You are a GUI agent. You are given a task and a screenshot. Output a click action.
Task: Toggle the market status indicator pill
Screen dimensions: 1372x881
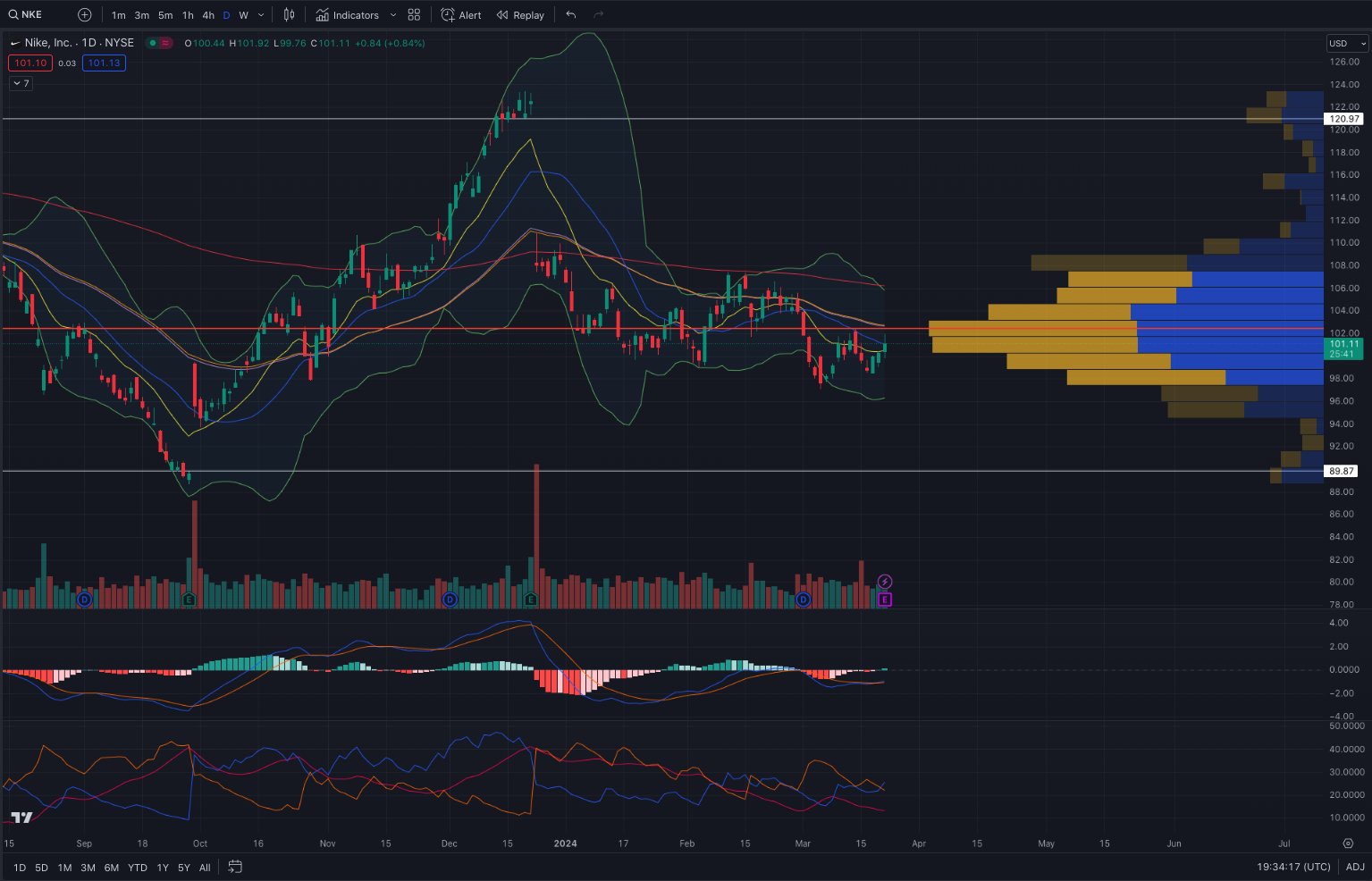(159, 43)
